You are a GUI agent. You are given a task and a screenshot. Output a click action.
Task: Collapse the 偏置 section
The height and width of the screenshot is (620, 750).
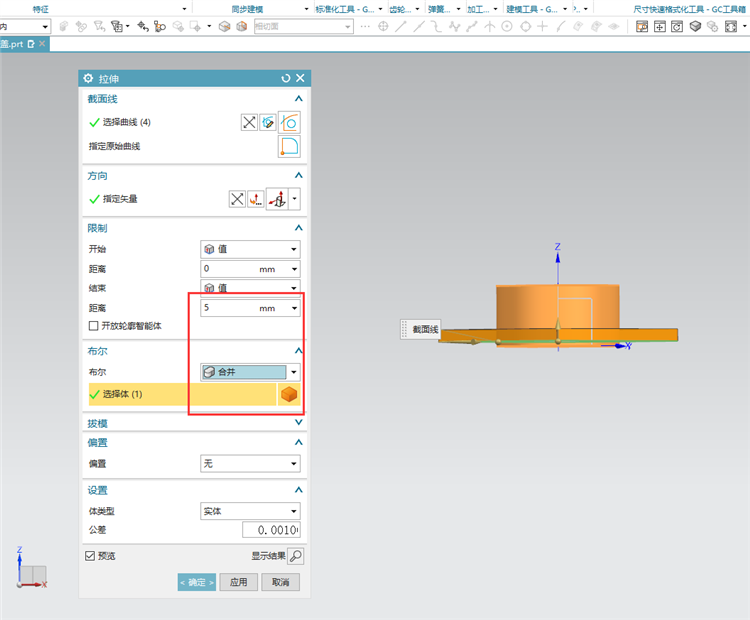(298, 442)
